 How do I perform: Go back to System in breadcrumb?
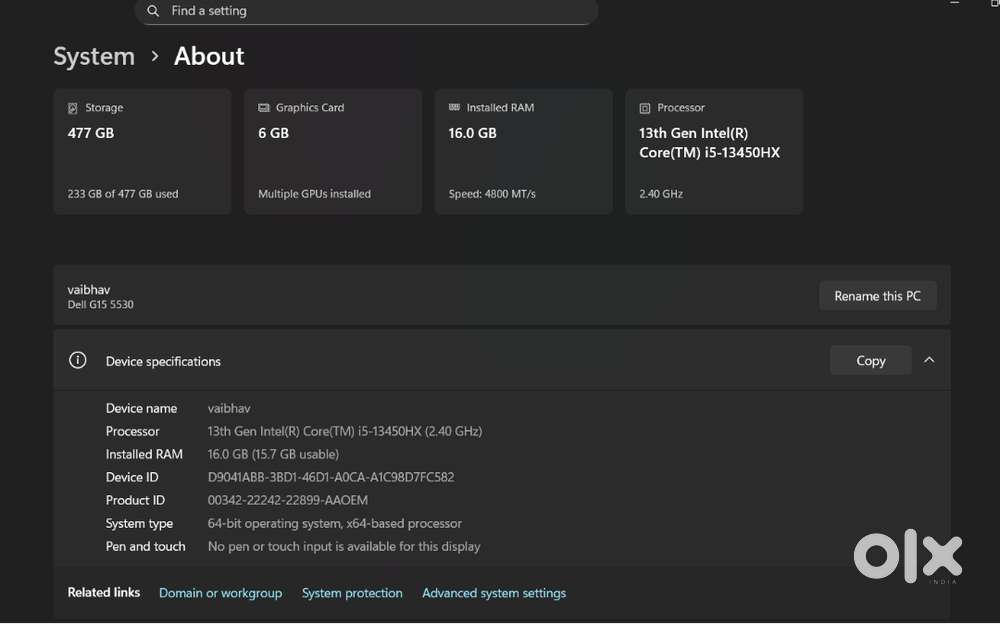94,57
